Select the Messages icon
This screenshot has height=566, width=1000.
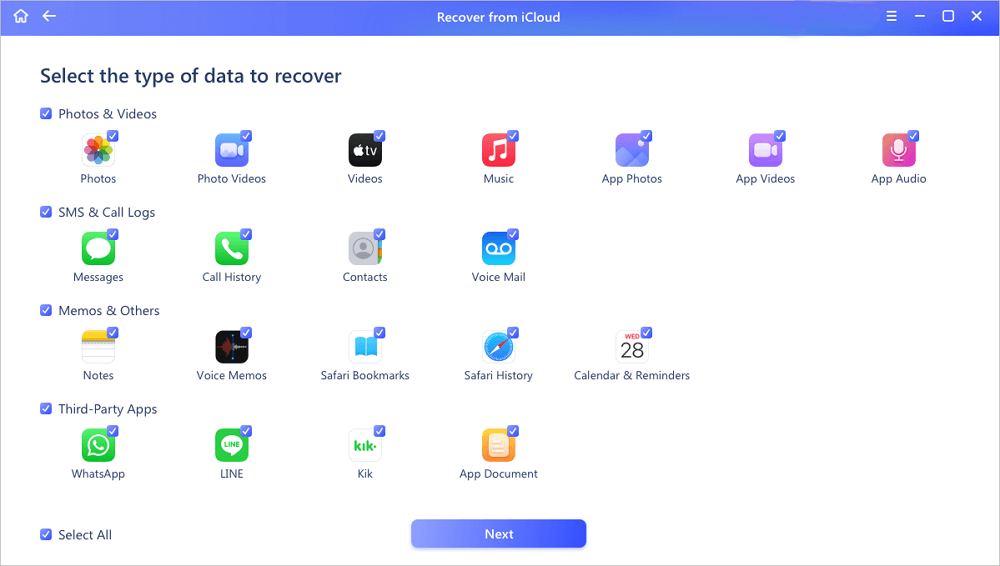pyautogui.click(x=98, y=249)
